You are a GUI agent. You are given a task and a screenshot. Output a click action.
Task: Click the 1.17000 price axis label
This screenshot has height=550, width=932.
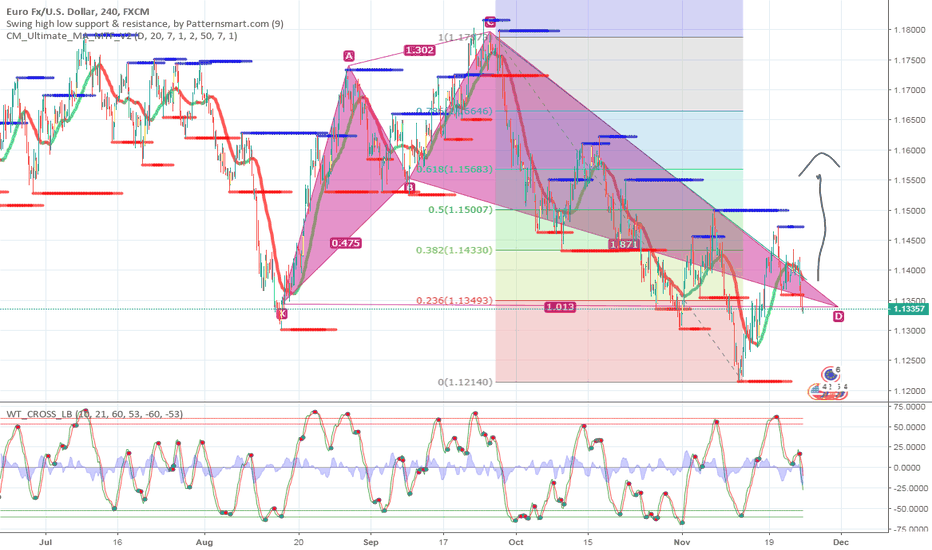pyautogui.click(x=909, y=90)
